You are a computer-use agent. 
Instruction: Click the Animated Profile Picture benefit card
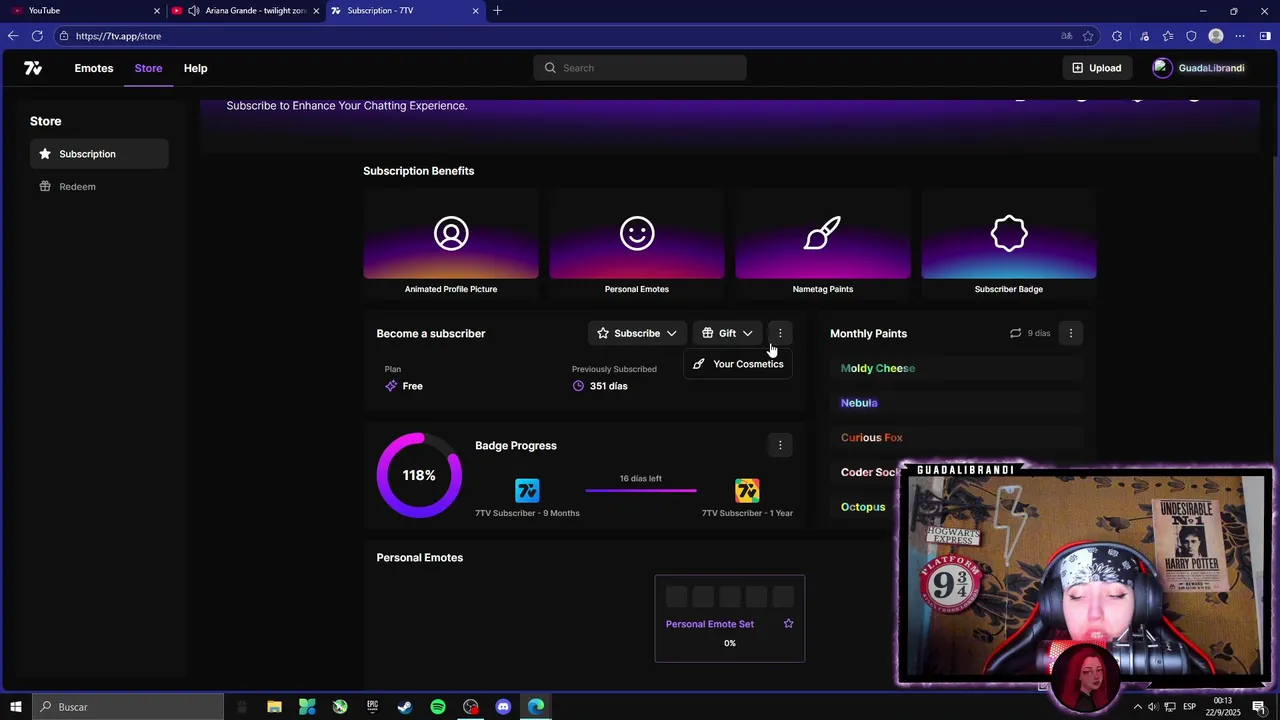tap(451, 243)
